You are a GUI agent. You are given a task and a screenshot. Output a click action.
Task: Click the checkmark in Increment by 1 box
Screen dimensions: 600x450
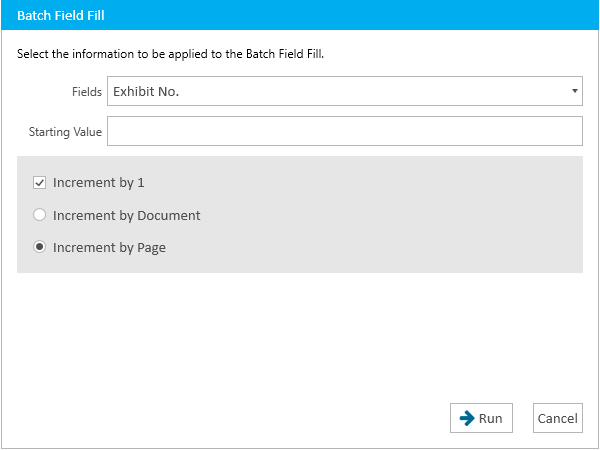point(39,183)
